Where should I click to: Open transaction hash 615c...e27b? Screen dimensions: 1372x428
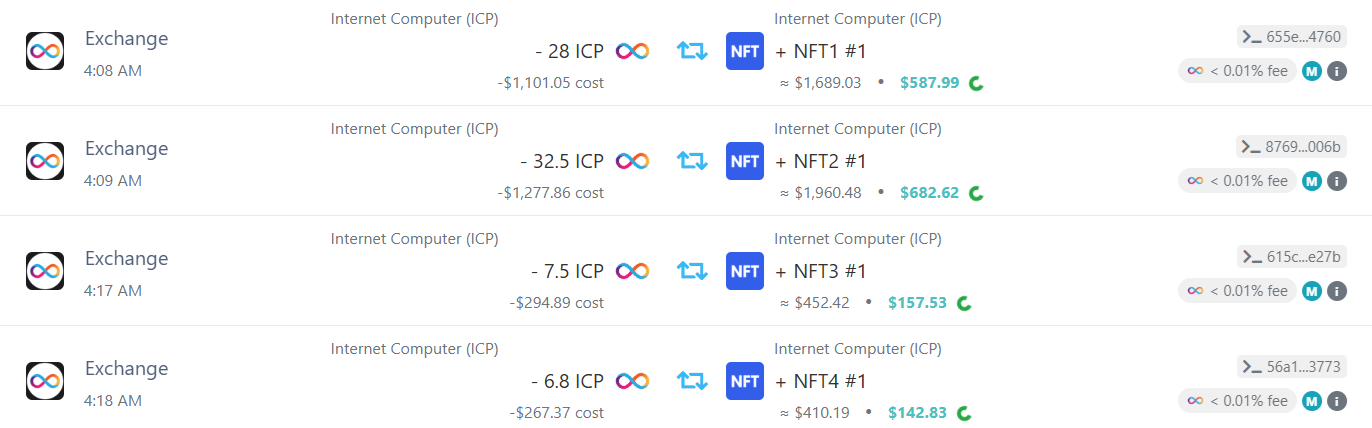coord(1292,257)
